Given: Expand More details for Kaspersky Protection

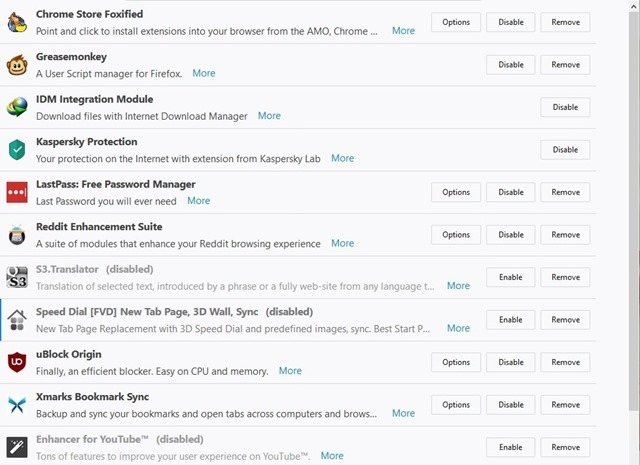Looking at the screenshot, I should point(342,158).
